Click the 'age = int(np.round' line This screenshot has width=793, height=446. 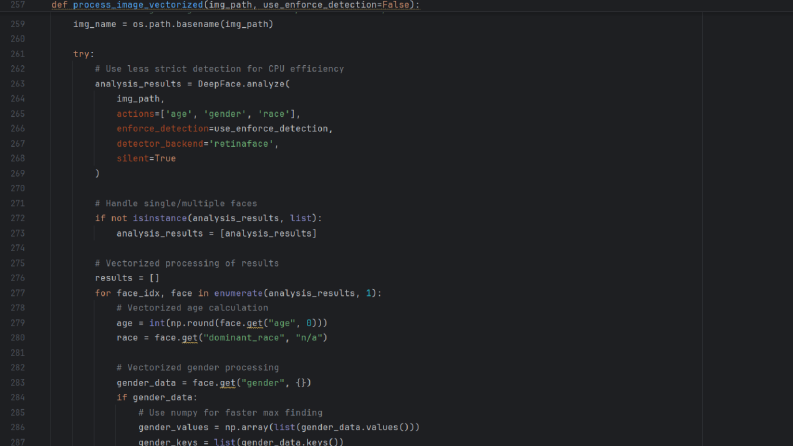[222, 323]
